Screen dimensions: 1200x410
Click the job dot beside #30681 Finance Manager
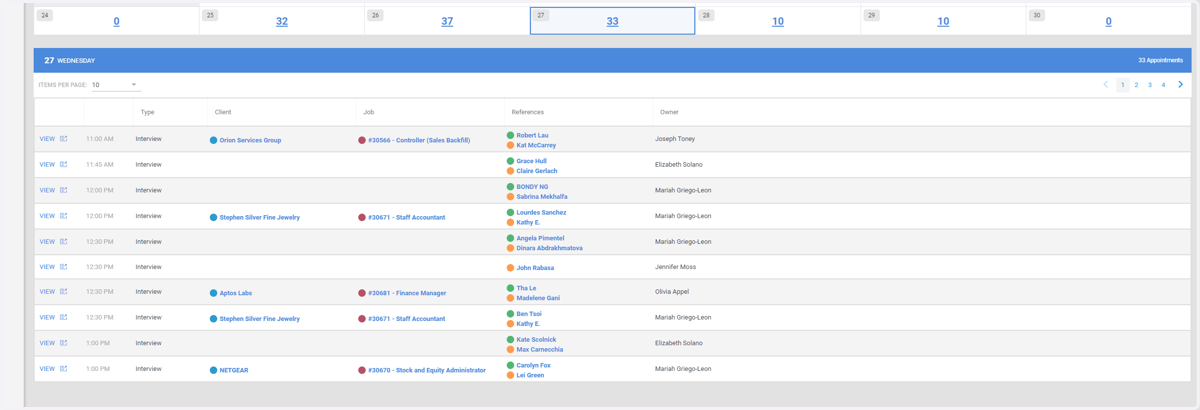[362, 293]
